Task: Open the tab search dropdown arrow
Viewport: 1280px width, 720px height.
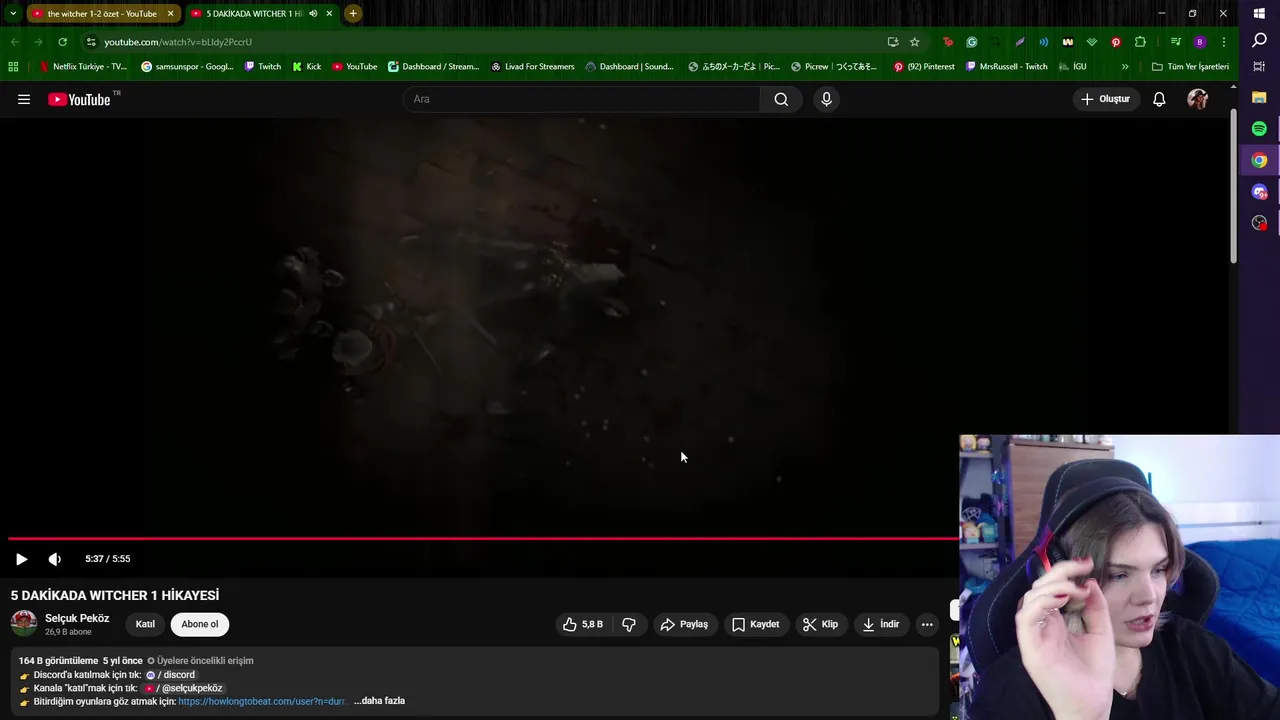Action: [12, 14]
